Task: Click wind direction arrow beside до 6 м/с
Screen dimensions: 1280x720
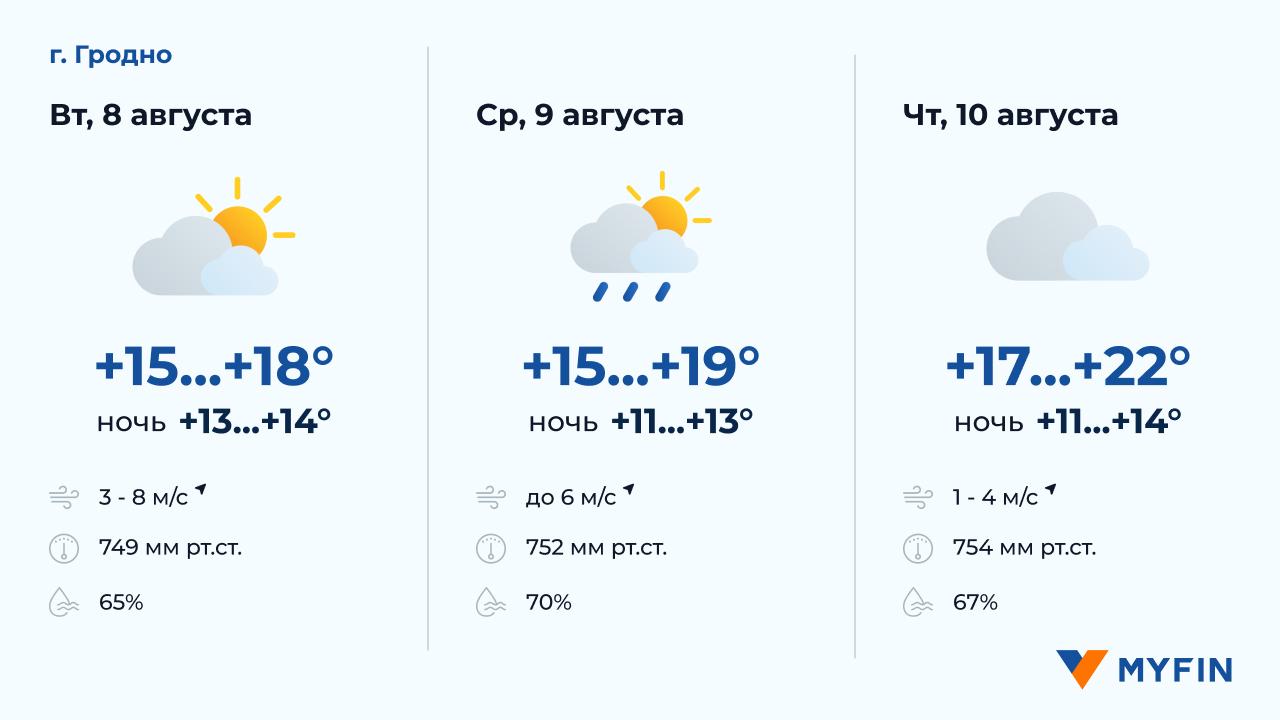Action: pyautogui.click(x=629, y=489)
